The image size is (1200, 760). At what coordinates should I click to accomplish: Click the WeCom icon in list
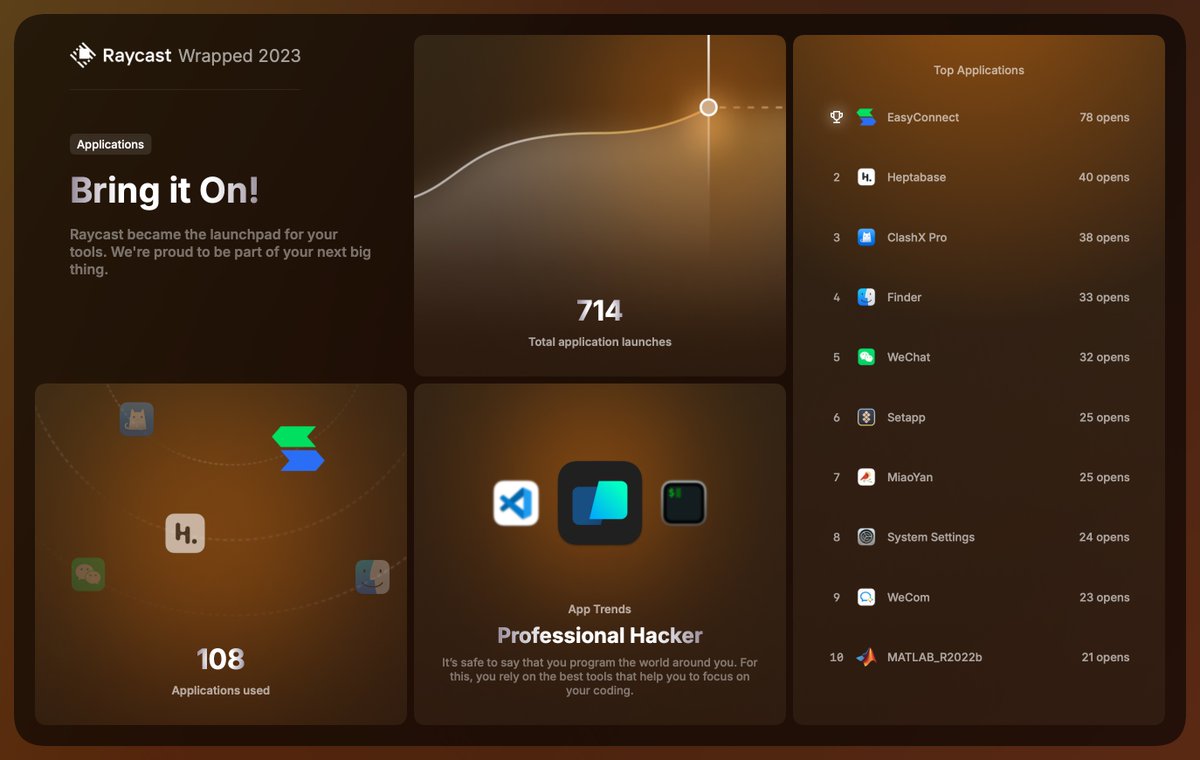click(867, 597)
